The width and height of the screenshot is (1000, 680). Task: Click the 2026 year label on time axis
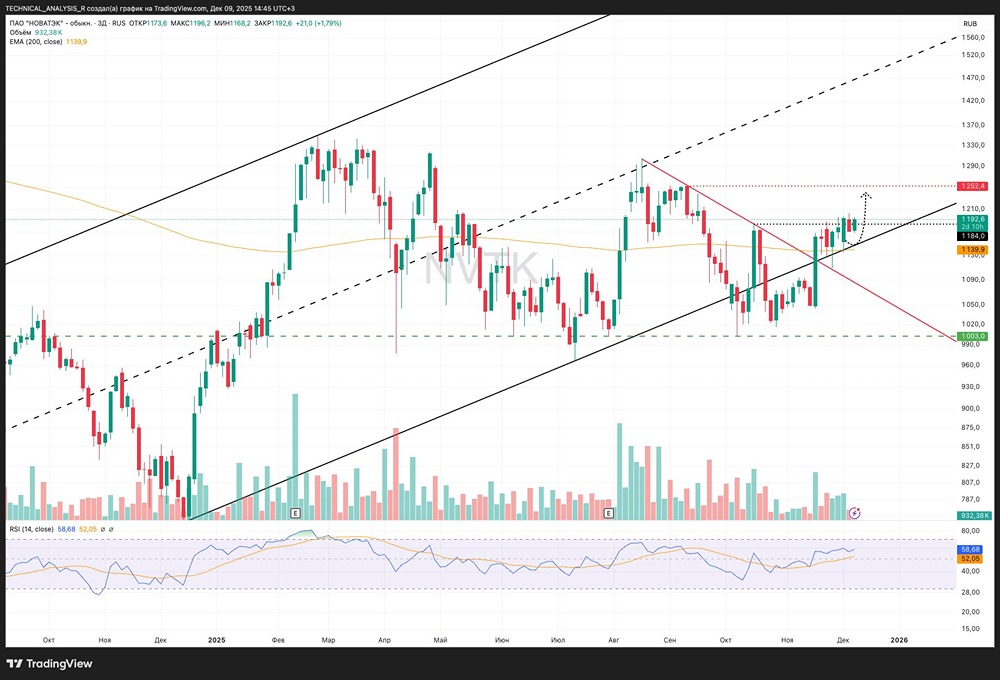click(899, 637)
